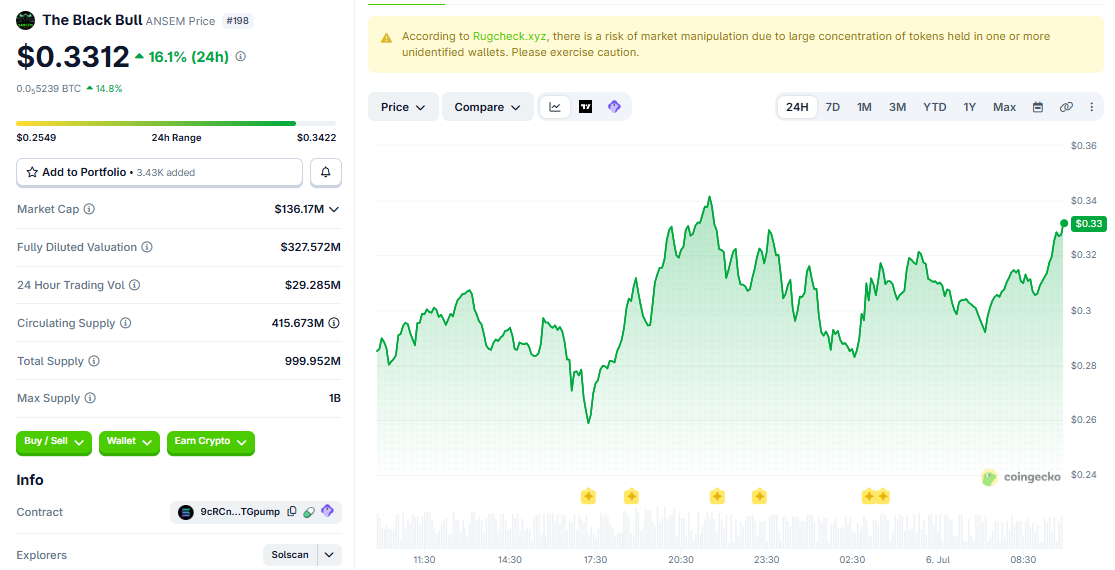Screen dimensions: 1115x570
Task: Open Solscan explorer link
Action: [x=290, y=554]
